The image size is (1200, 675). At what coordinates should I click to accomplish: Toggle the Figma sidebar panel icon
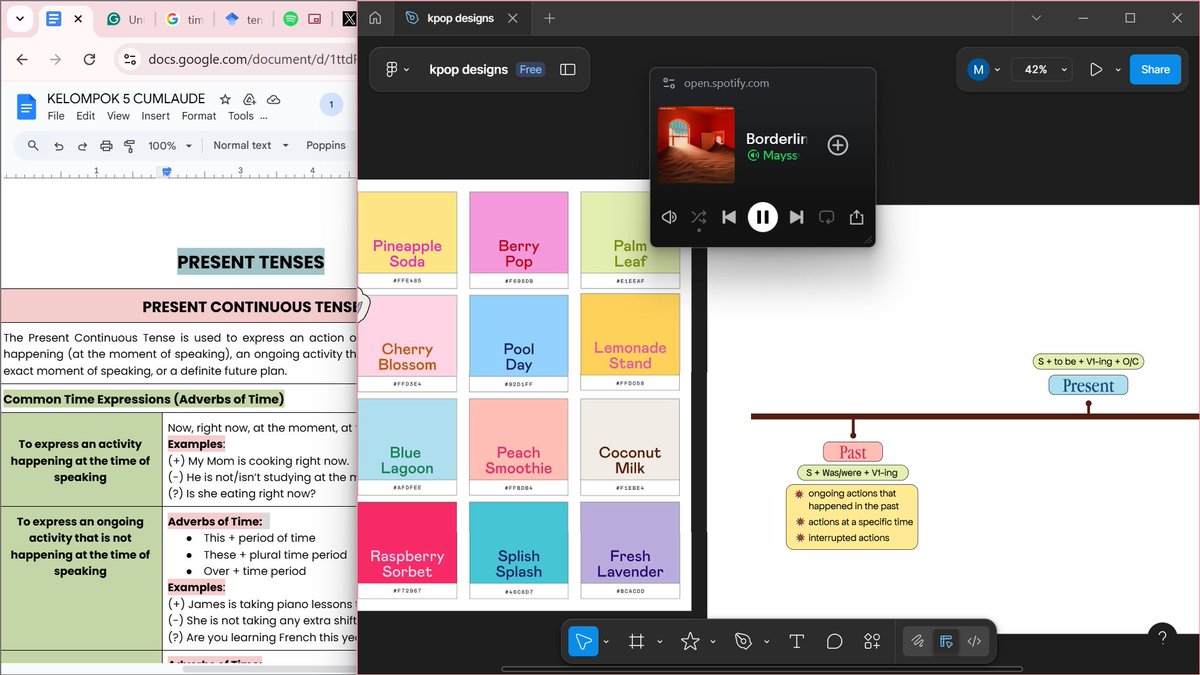point(568,70)
